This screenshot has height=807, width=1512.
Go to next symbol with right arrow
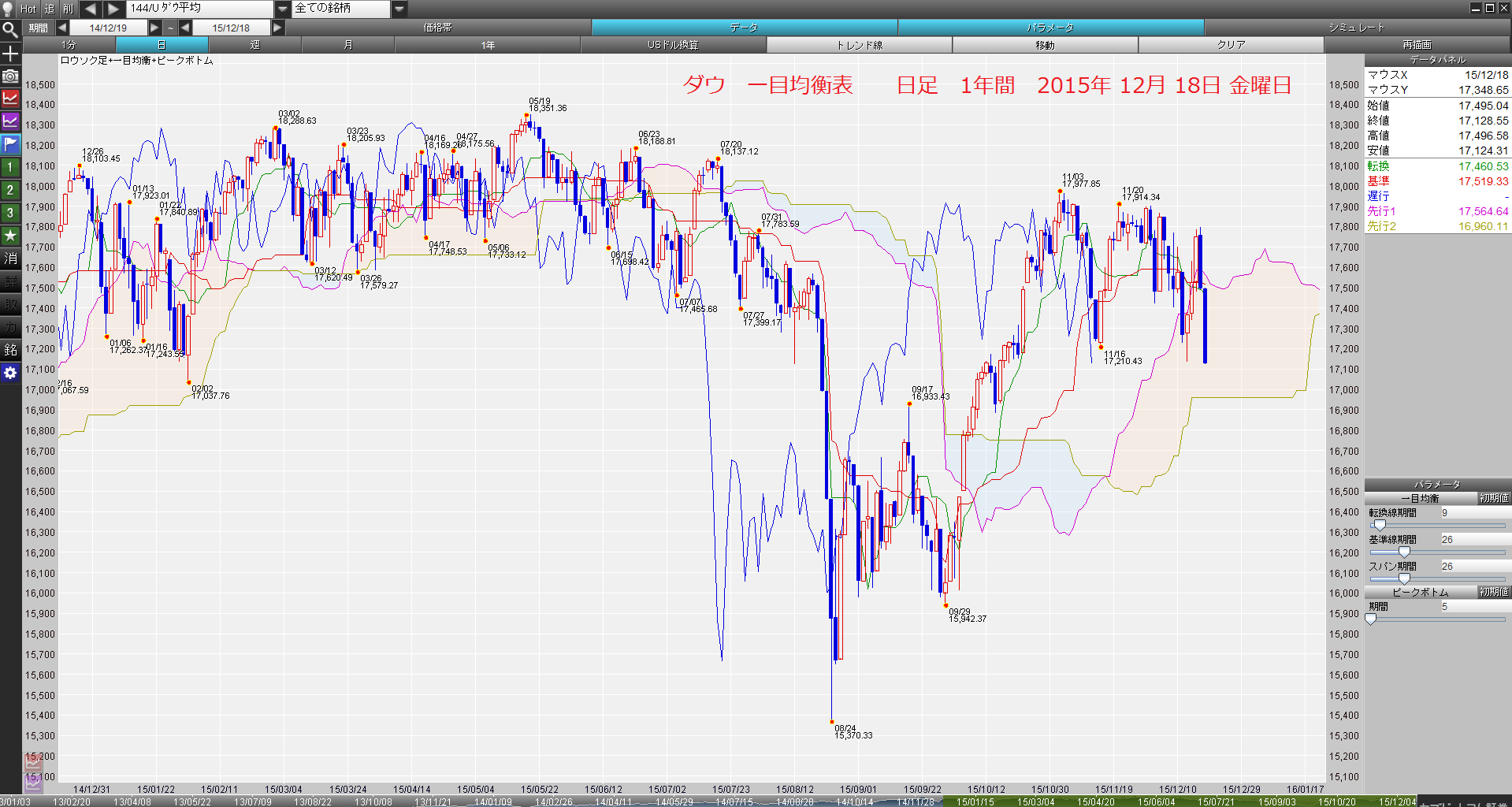pyautogui.click(x=113, y=9)
